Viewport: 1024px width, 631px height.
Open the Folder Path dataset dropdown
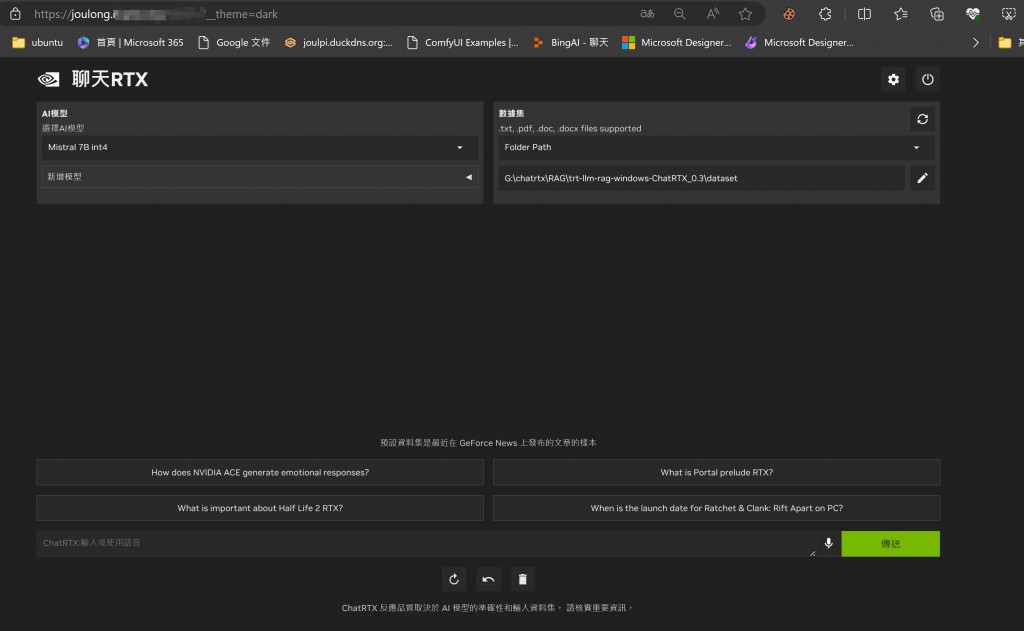(x=716, y=148)
